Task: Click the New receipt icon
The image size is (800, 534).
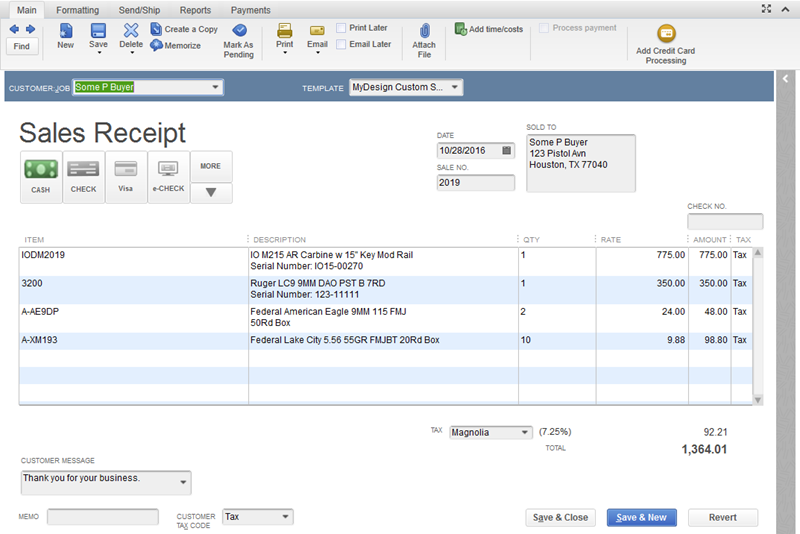Action: click(x=65, y=31)
